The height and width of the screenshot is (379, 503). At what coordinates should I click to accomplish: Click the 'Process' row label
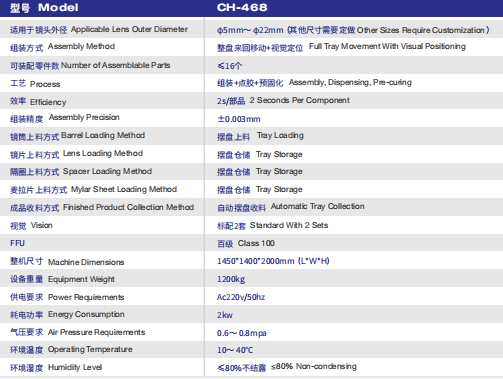[45, 84]
